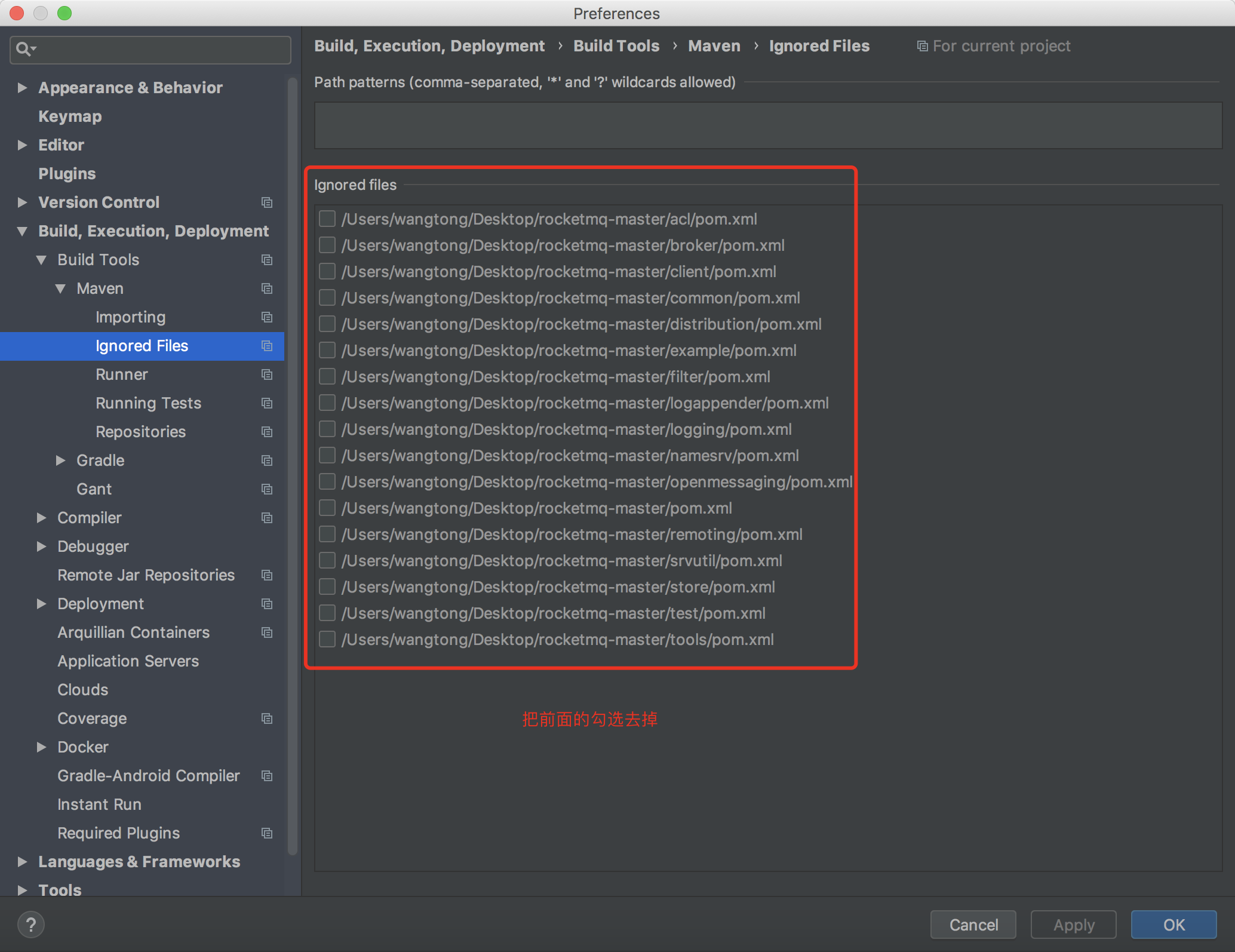Viewport: 1235px width, 952px height.
Task: Click the For current project icon
Action: 922,46
